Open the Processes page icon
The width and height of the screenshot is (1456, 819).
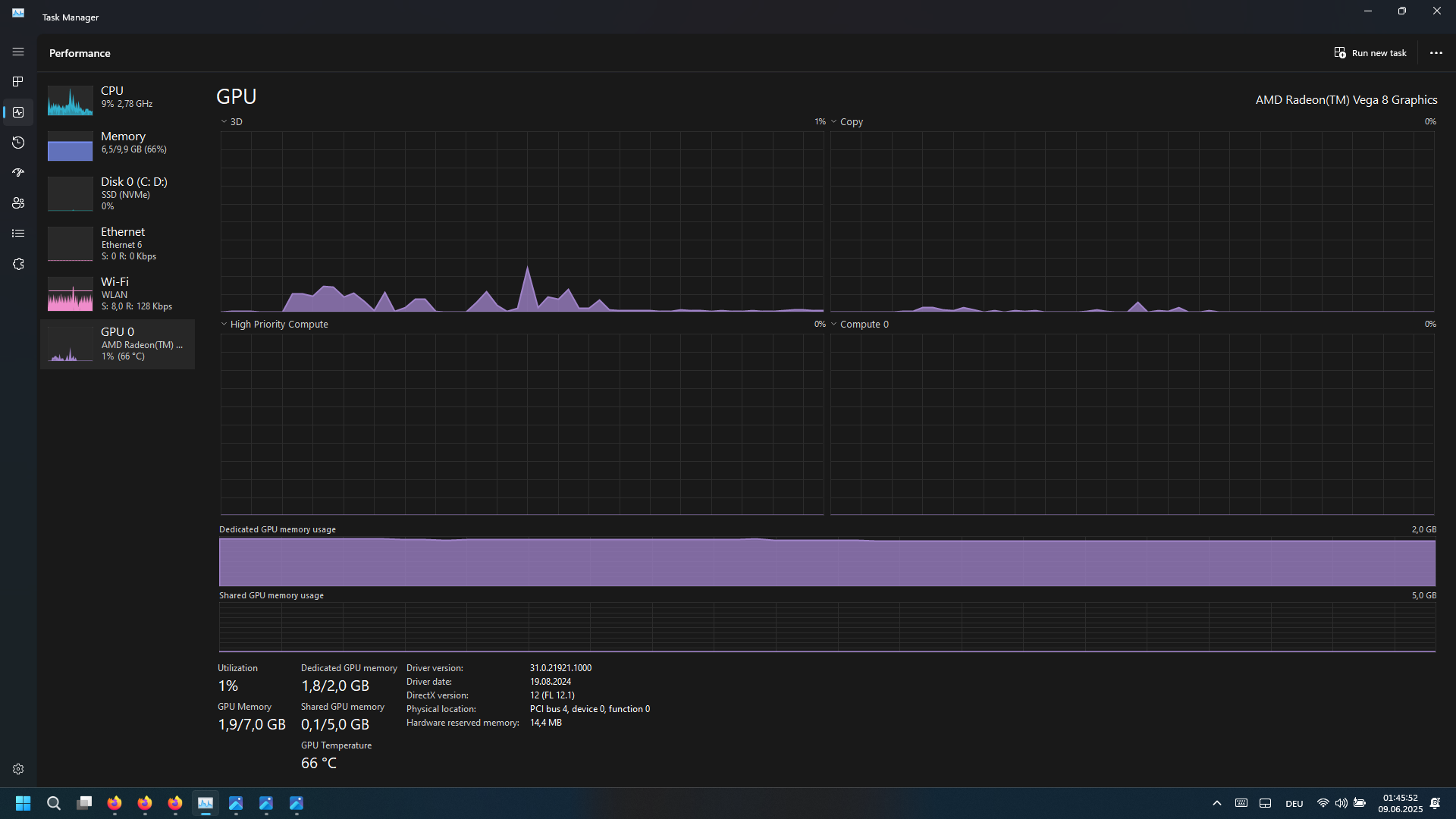(18, 82)
